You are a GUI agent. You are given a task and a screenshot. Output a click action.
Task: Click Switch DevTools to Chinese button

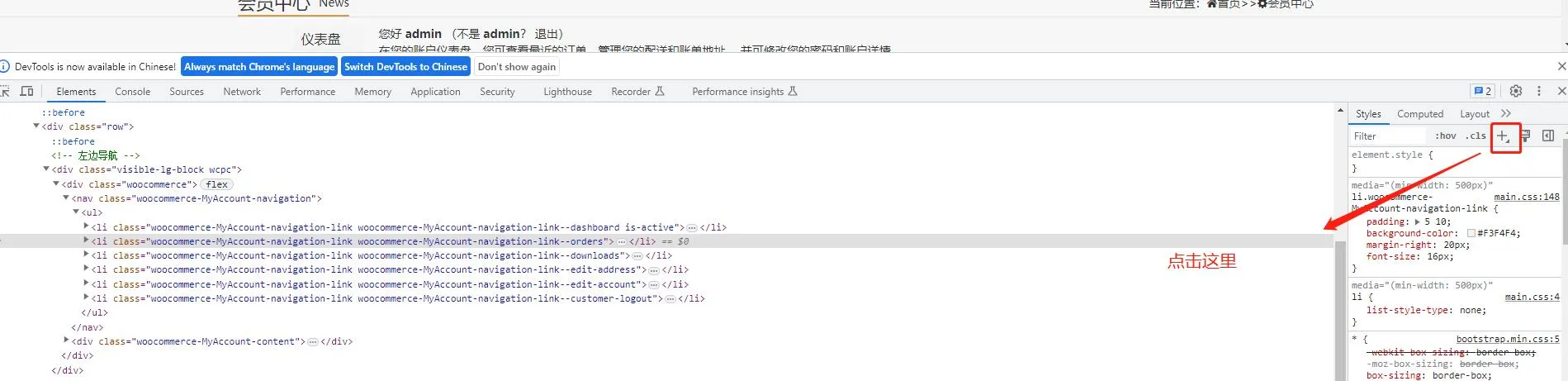pos(405,67)
